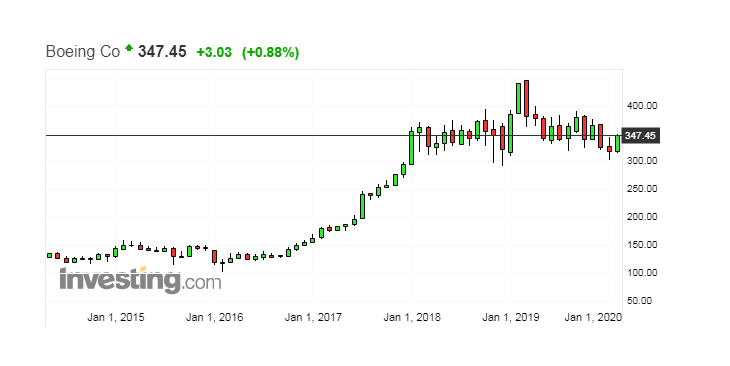Select the Jan 1, 2018 date label

coord(412,317)
